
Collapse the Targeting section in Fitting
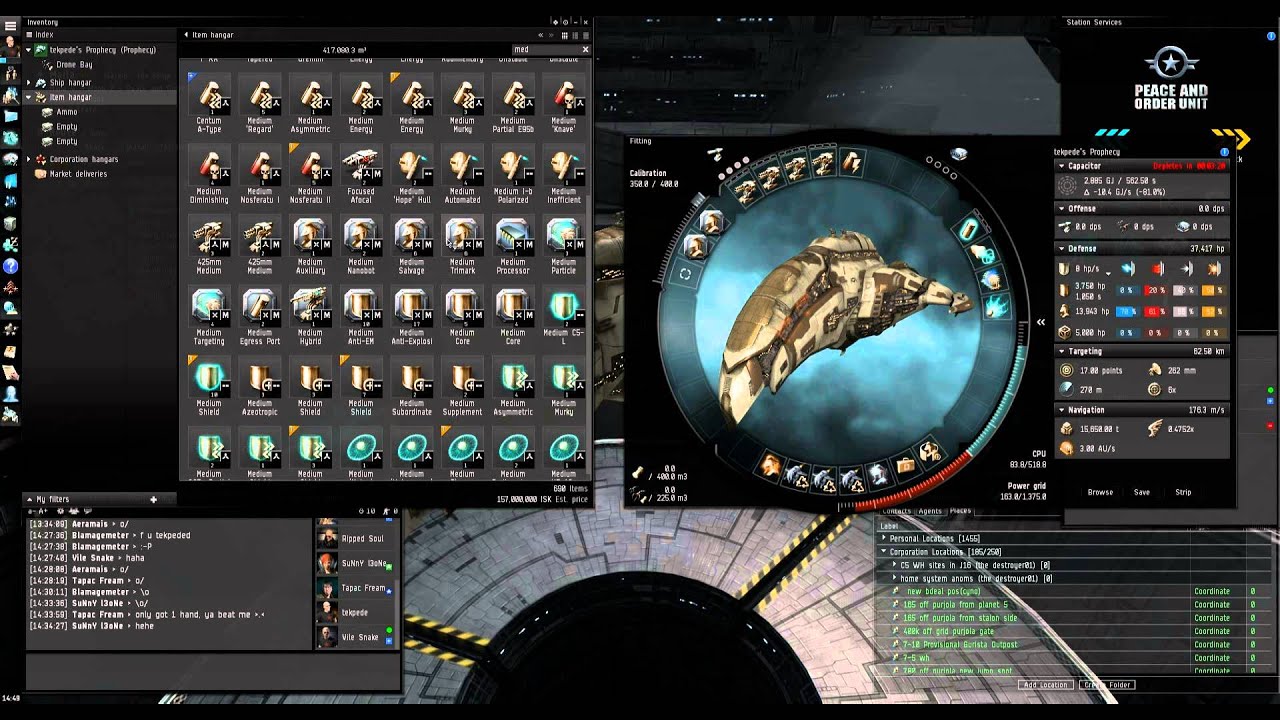pyautogui.click(x=1061, y=352)
